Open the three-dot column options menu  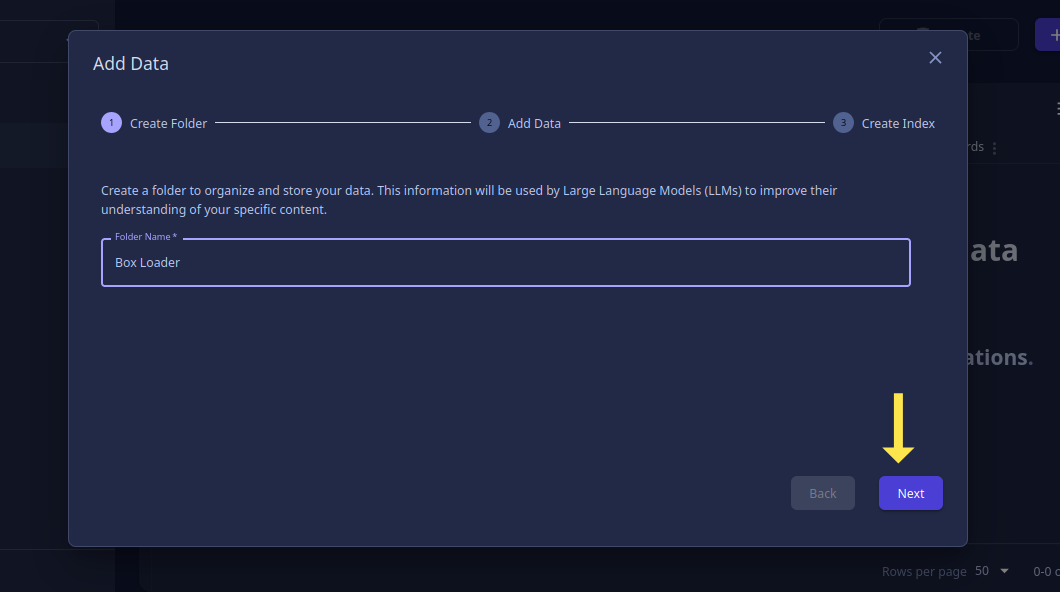click(994, 148)
